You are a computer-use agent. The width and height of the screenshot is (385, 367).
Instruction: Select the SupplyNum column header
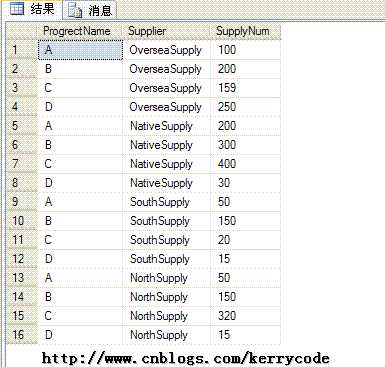tap(246, 31)
